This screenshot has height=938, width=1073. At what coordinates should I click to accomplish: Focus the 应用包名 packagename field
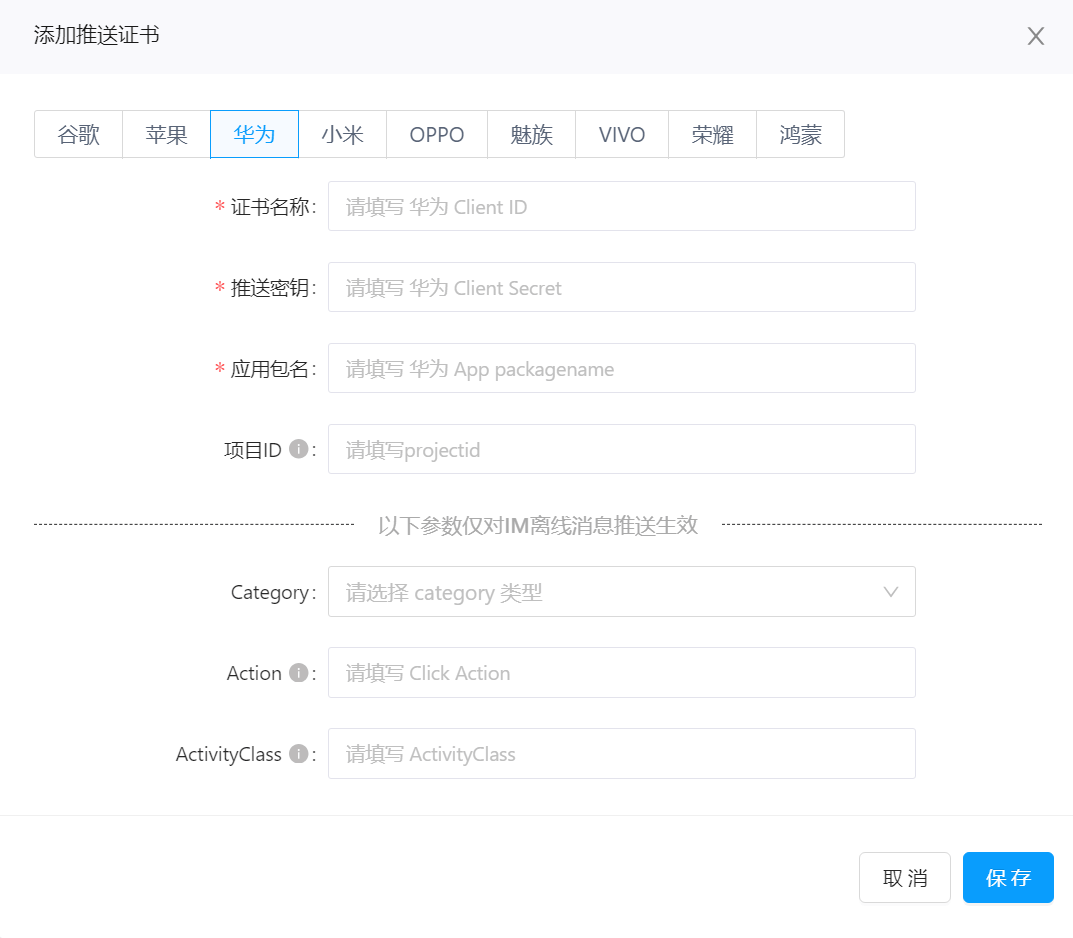tap(621, 369)
